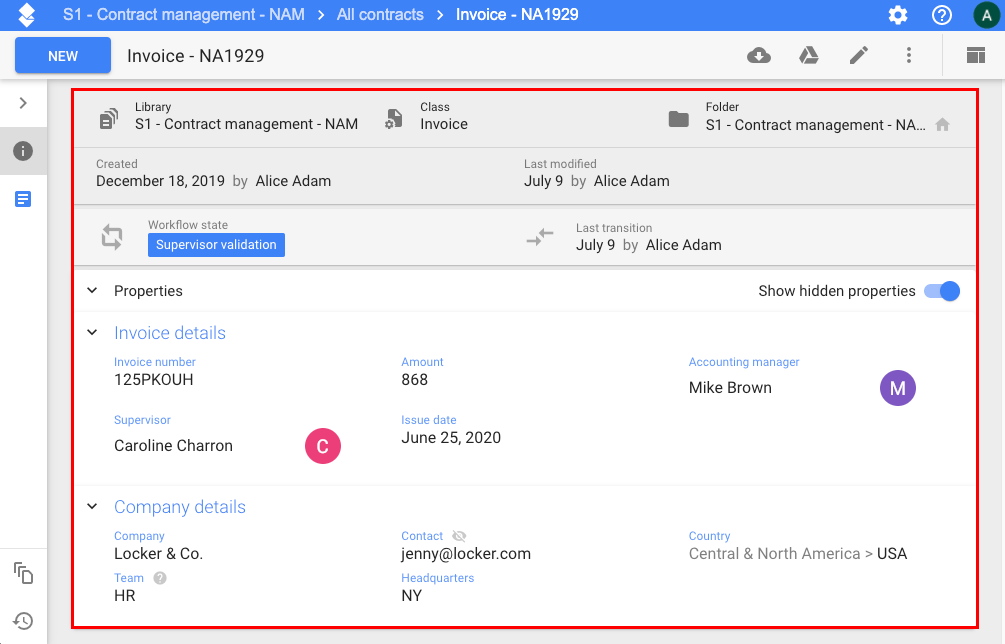Select the comments panel in left sidebar
Viewport: 1005px width, 644px height.
coord(23,199)
